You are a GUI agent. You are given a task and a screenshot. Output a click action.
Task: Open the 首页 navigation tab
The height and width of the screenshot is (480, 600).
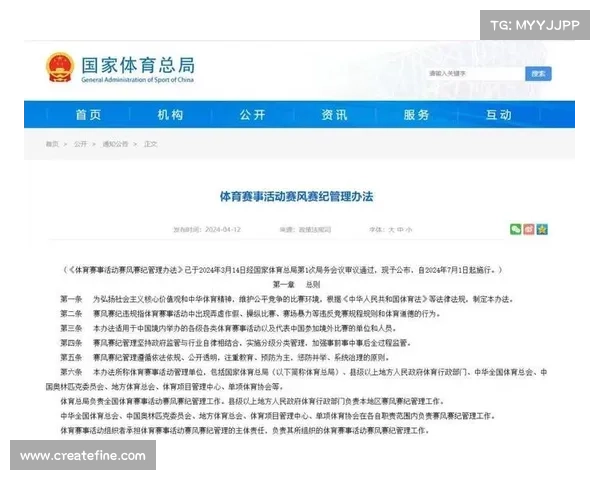[88, 115]
